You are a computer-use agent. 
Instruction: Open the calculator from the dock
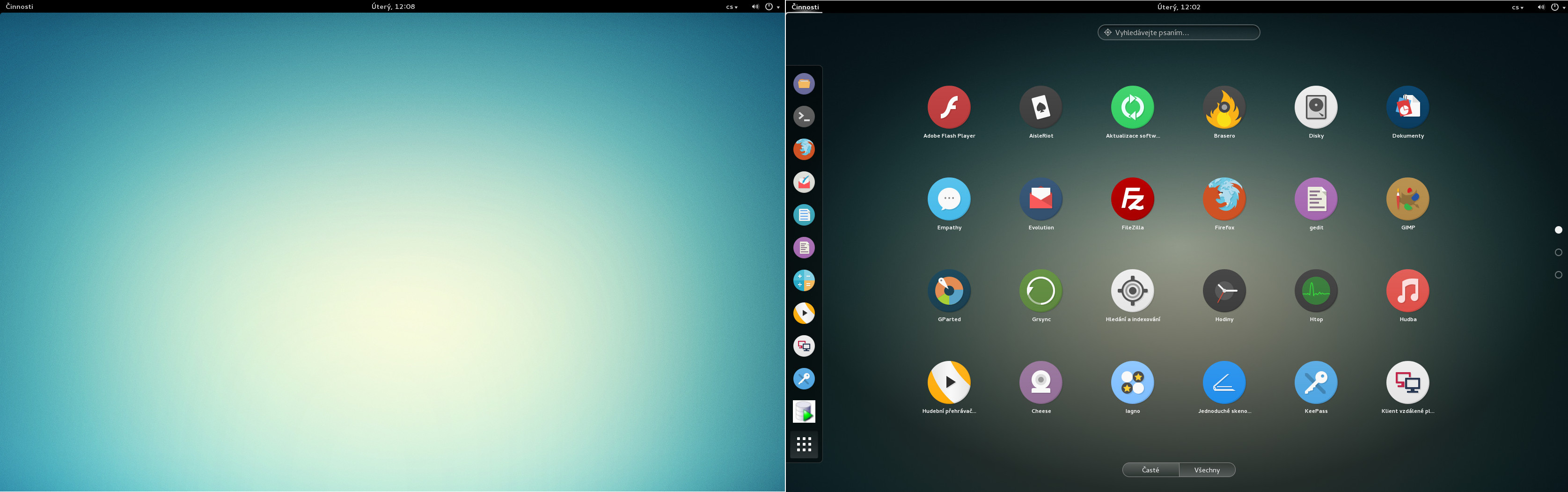pyautogui.click(x=804, y=281)
